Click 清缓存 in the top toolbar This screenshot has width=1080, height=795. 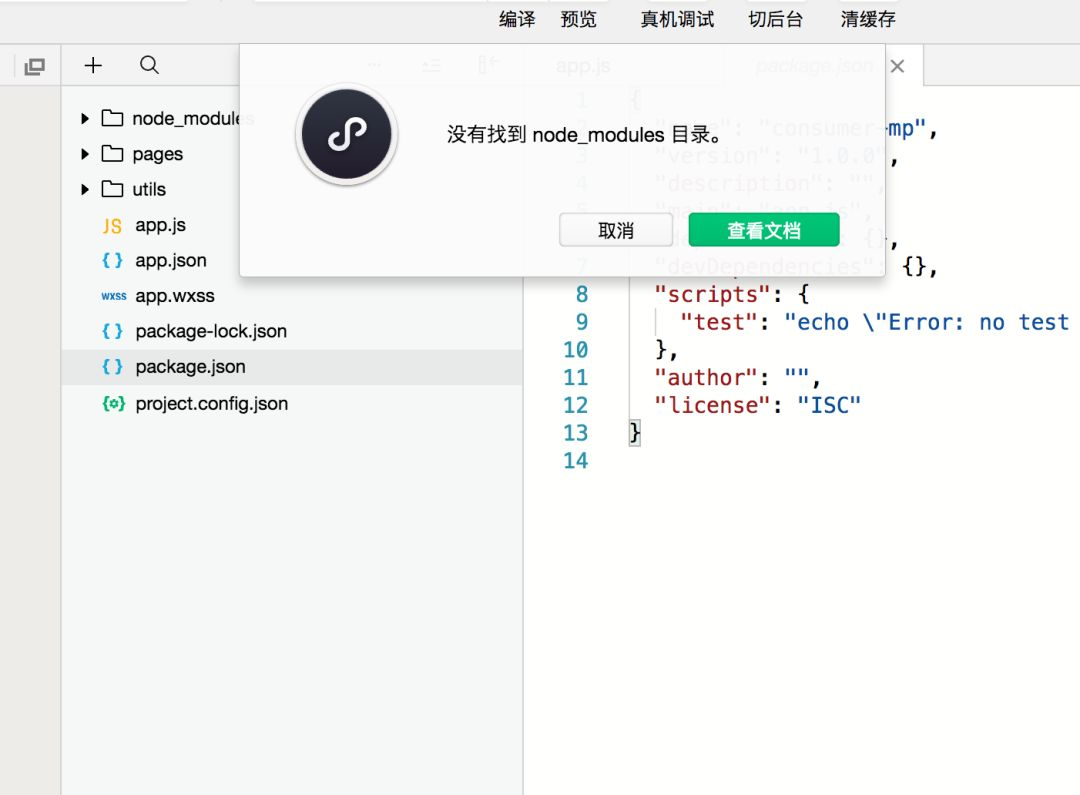(x=868, y=19)
